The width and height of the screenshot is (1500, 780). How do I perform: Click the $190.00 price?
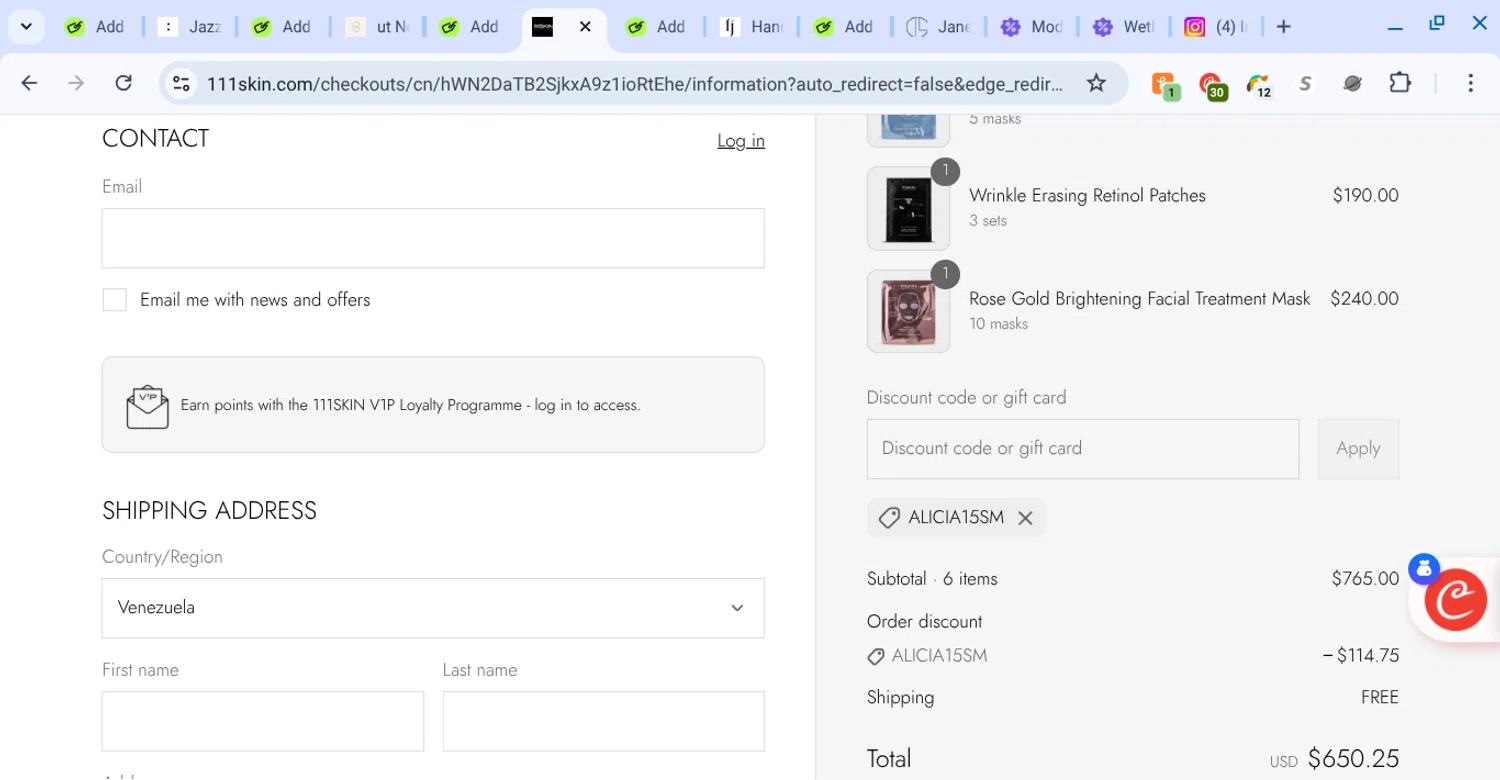click(x=1365, y=196)
